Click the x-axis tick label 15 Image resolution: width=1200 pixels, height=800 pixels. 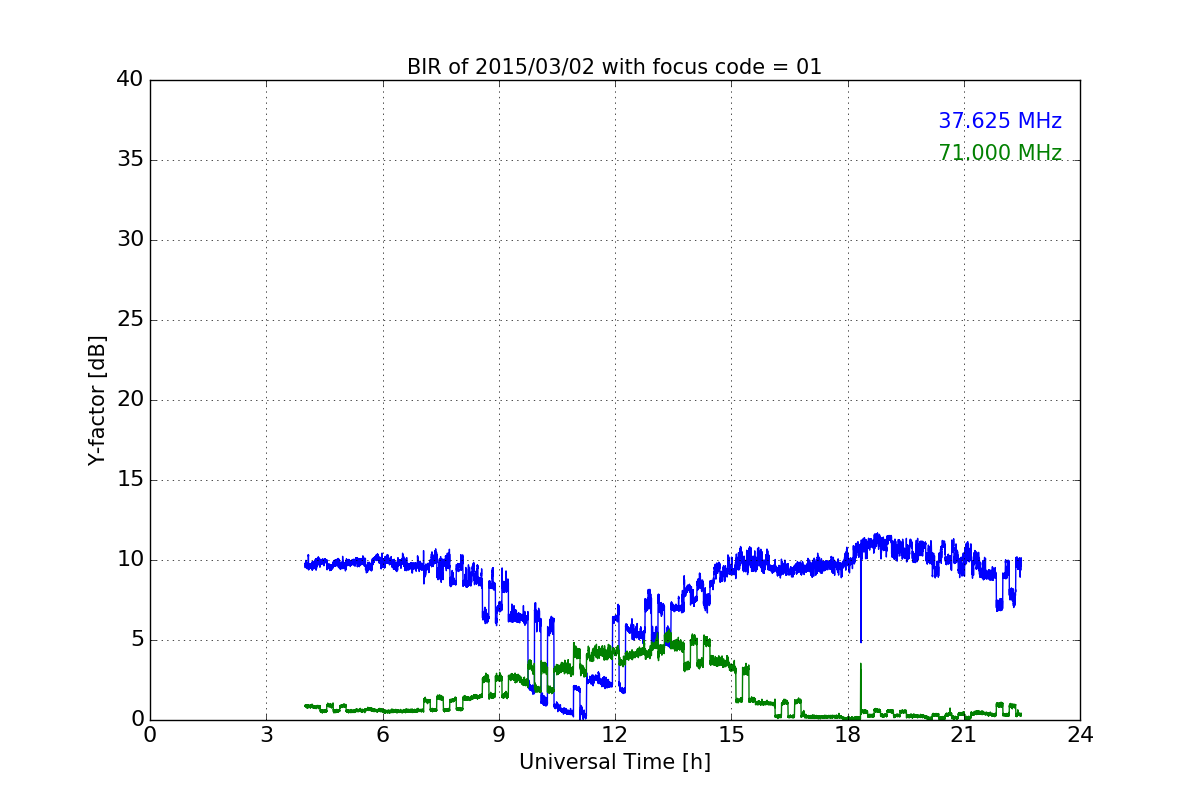pyautogui.click(x=731, y=735)
